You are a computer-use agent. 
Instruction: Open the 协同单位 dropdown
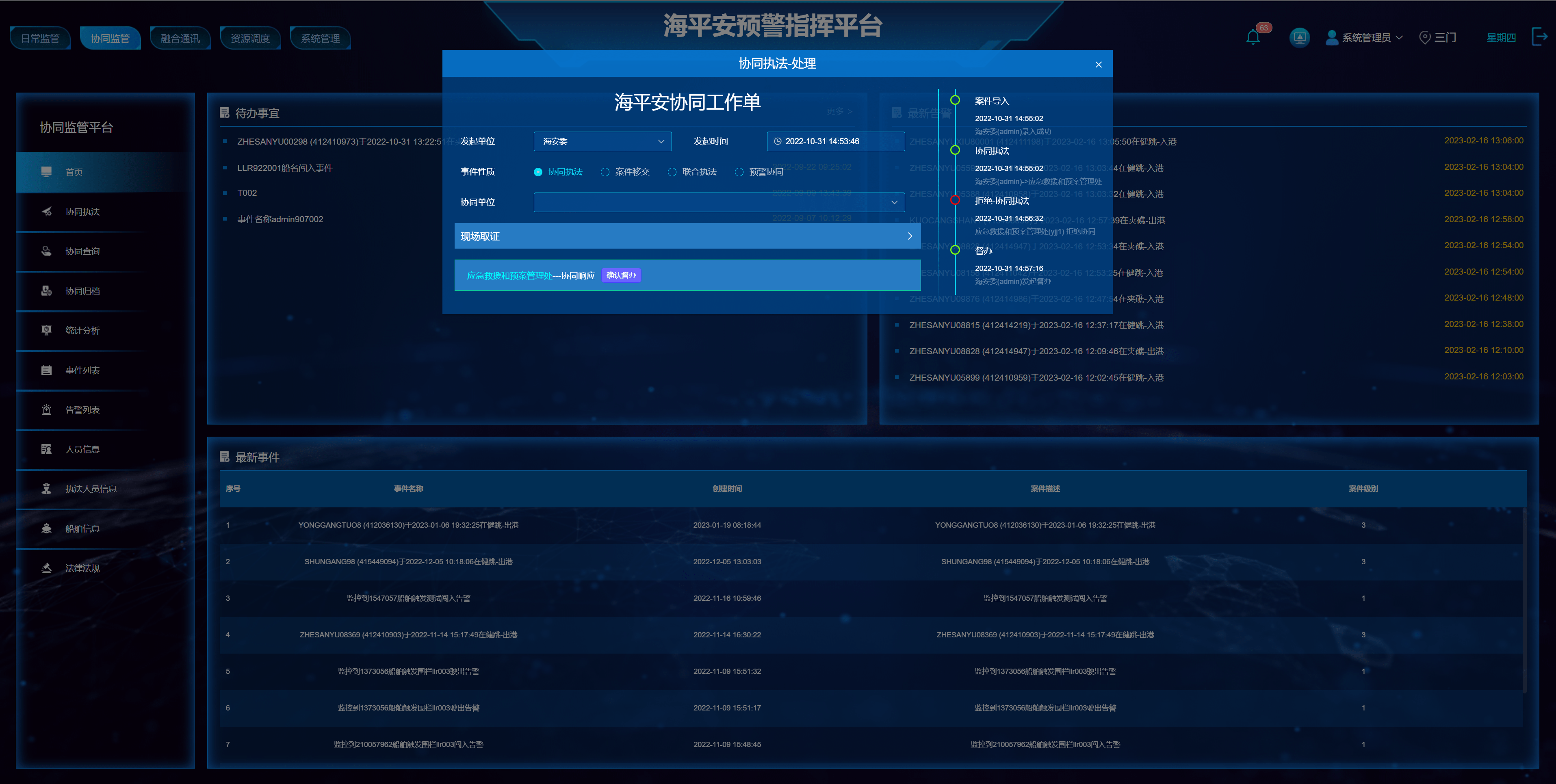tap(719, 202)
